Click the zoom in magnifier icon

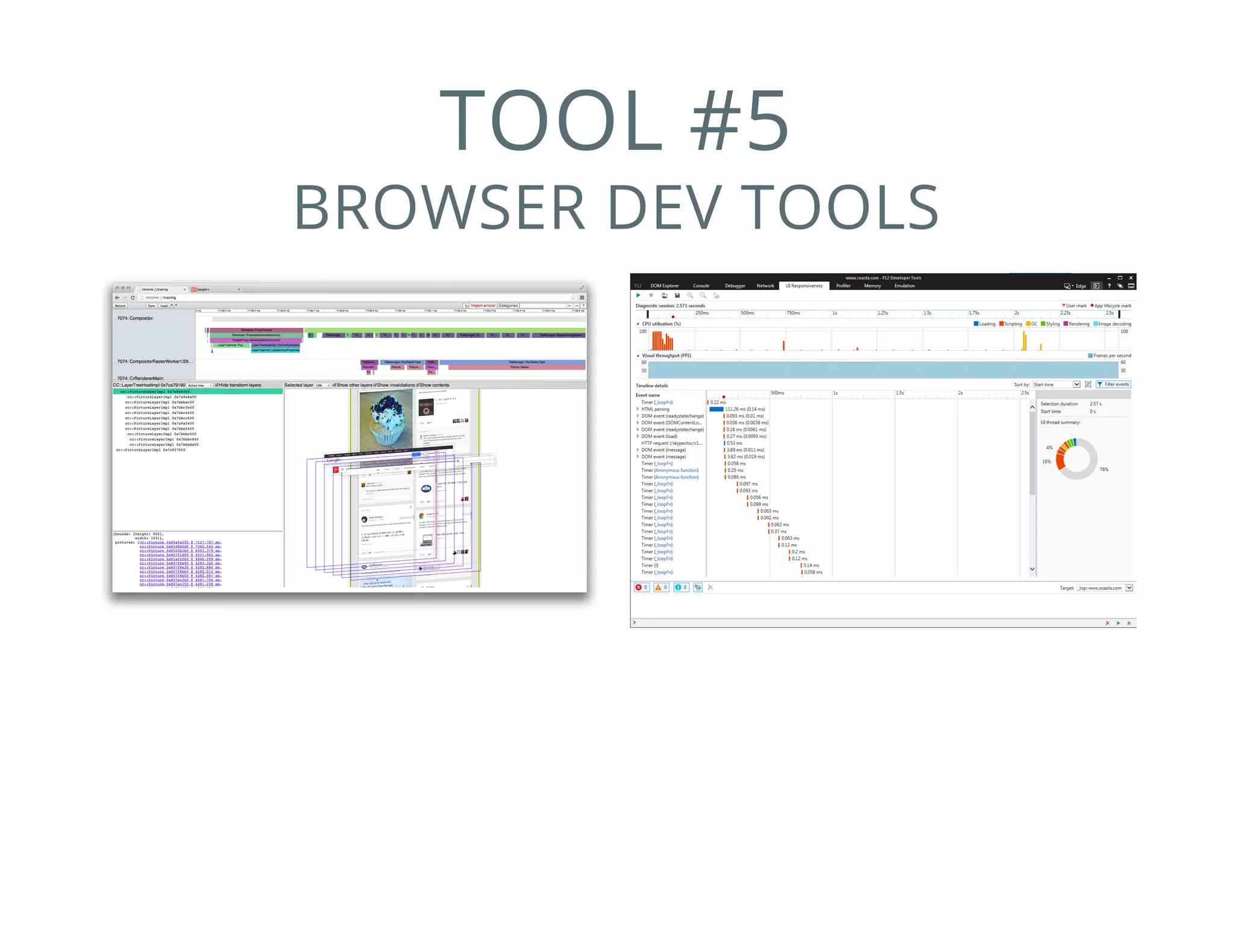(690, 295)
